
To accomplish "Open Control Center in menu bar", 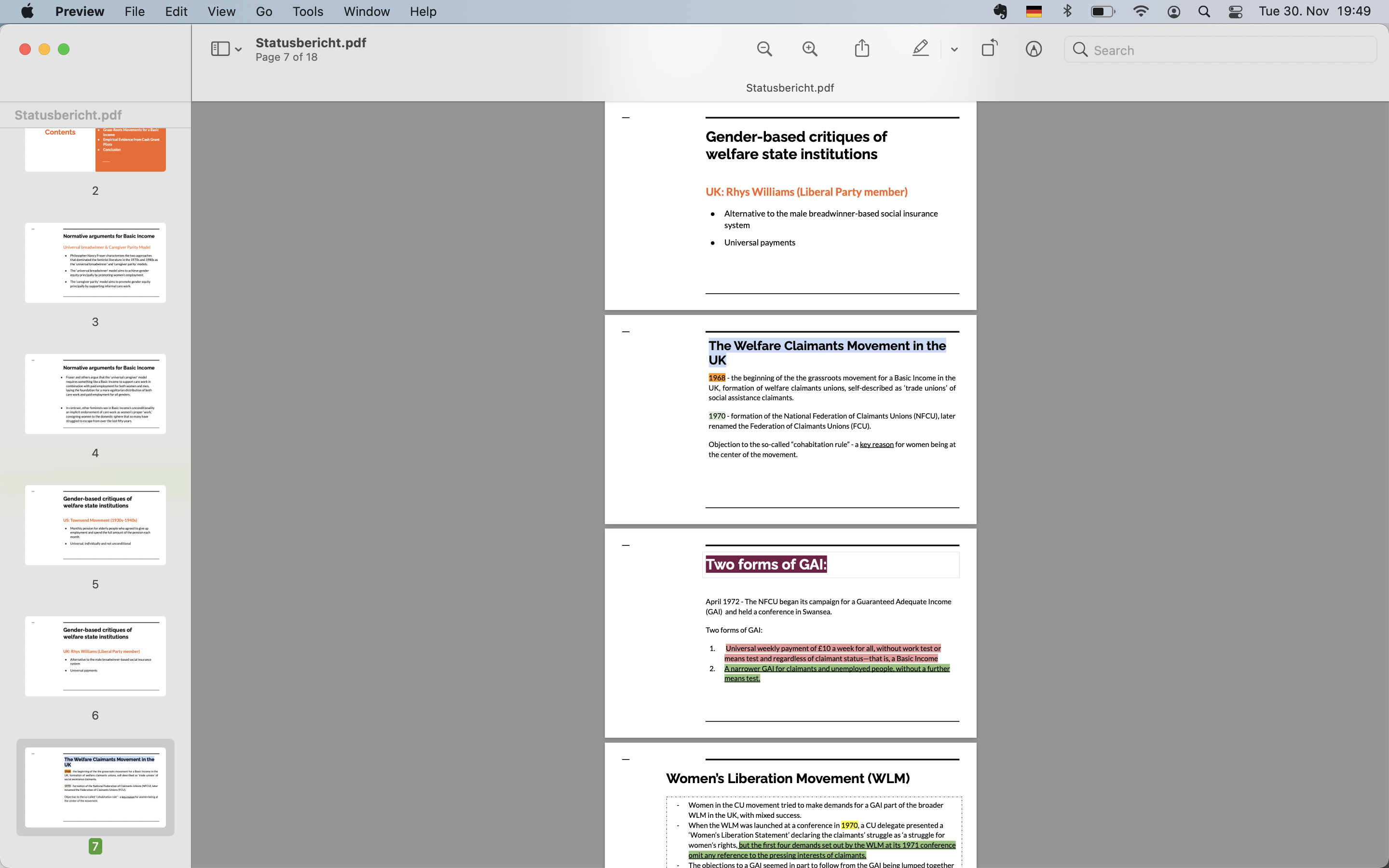I will (1235, 12).
